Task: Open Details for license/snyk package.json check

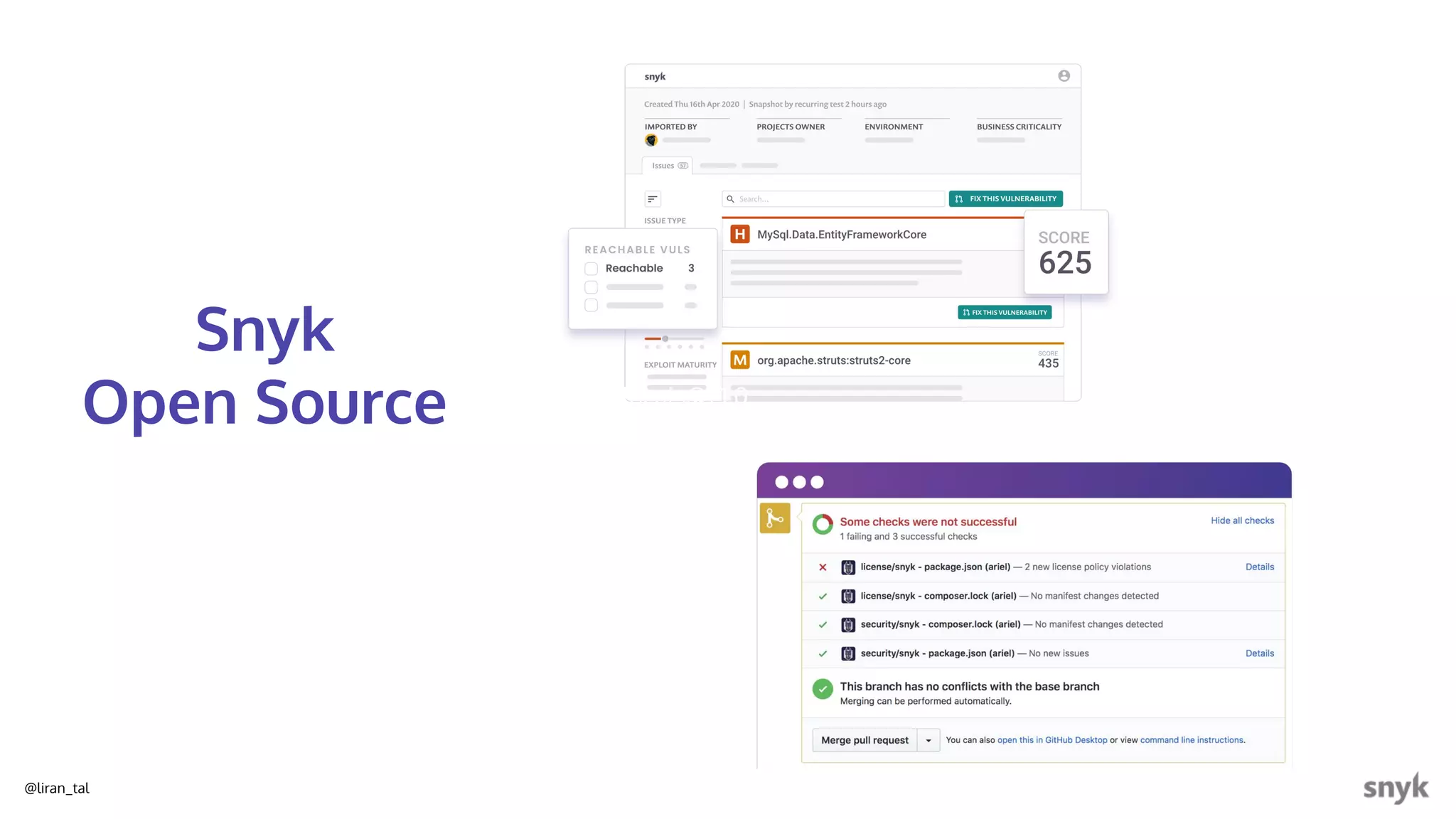Action: pyautogui.click(x=1259, y=567)
